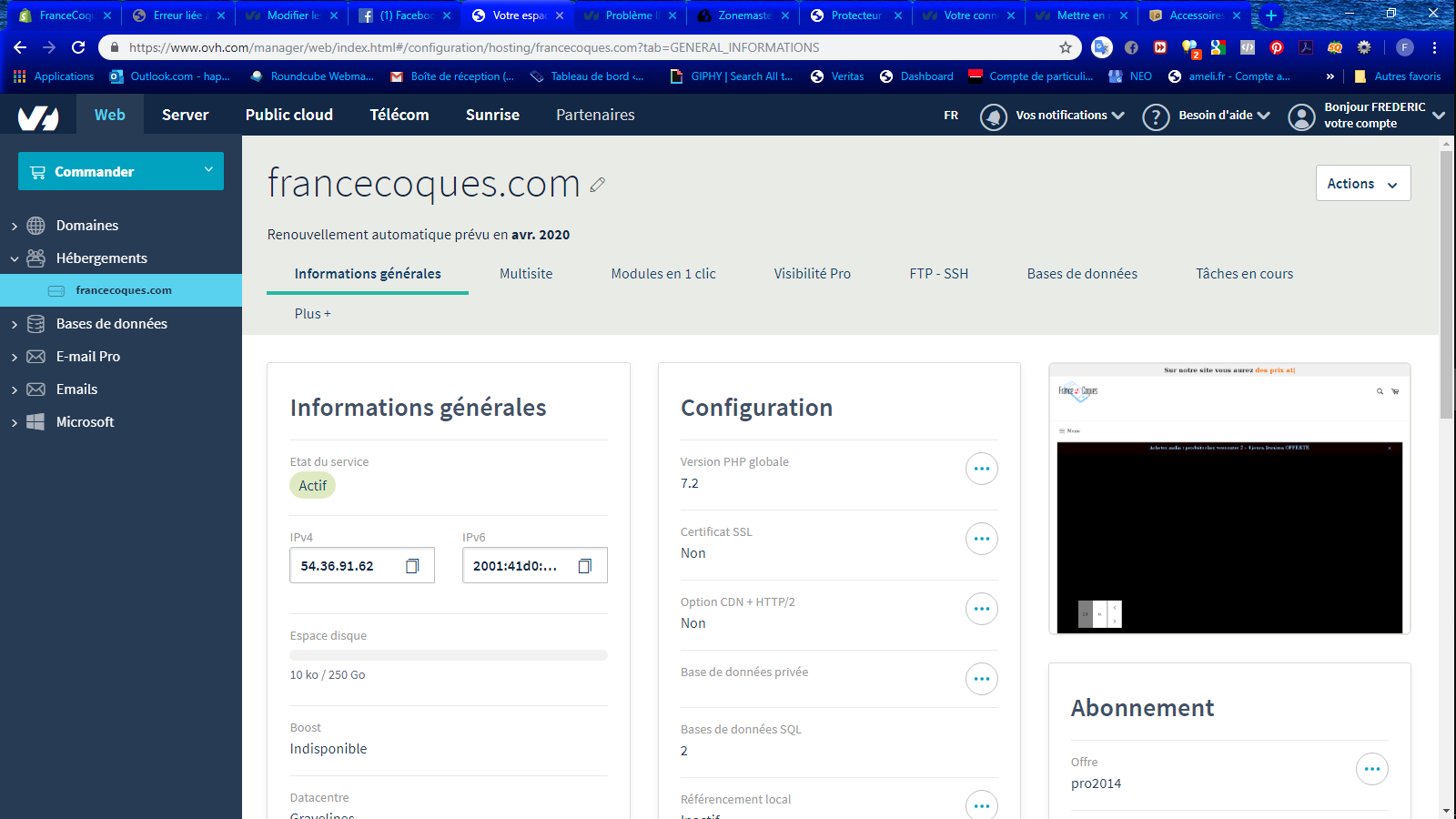The width and height of the screenshot is (1456, 819).
Task: Open the Certificat SSL options menu
Action: [x=981, y=539]
